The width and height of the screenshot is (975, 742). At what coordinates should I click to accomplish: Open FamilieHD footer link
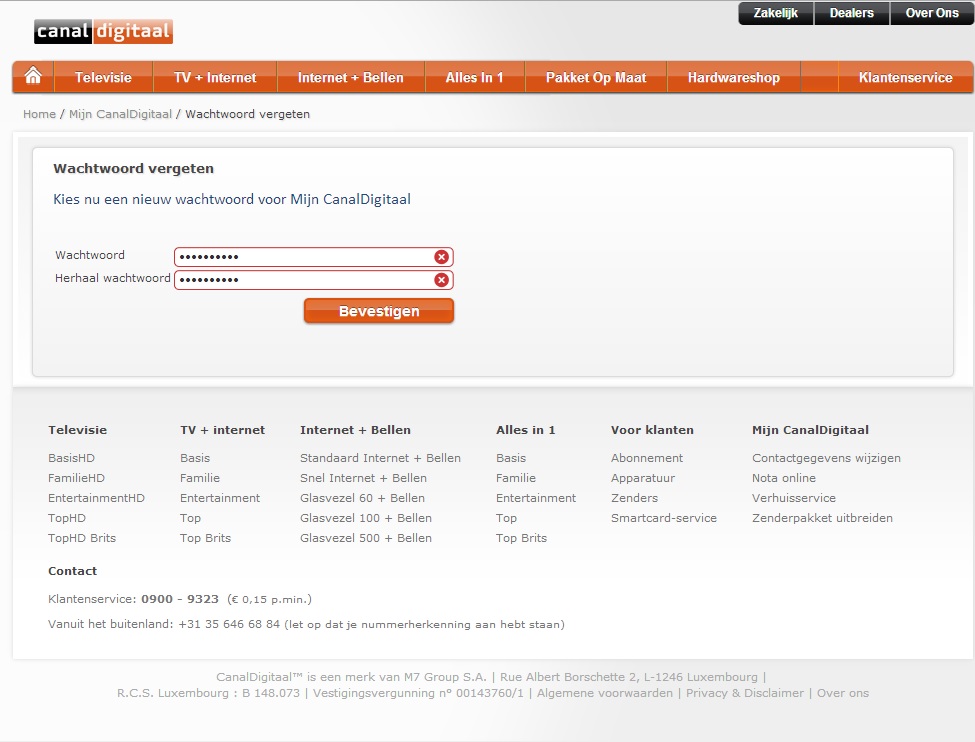76,478
